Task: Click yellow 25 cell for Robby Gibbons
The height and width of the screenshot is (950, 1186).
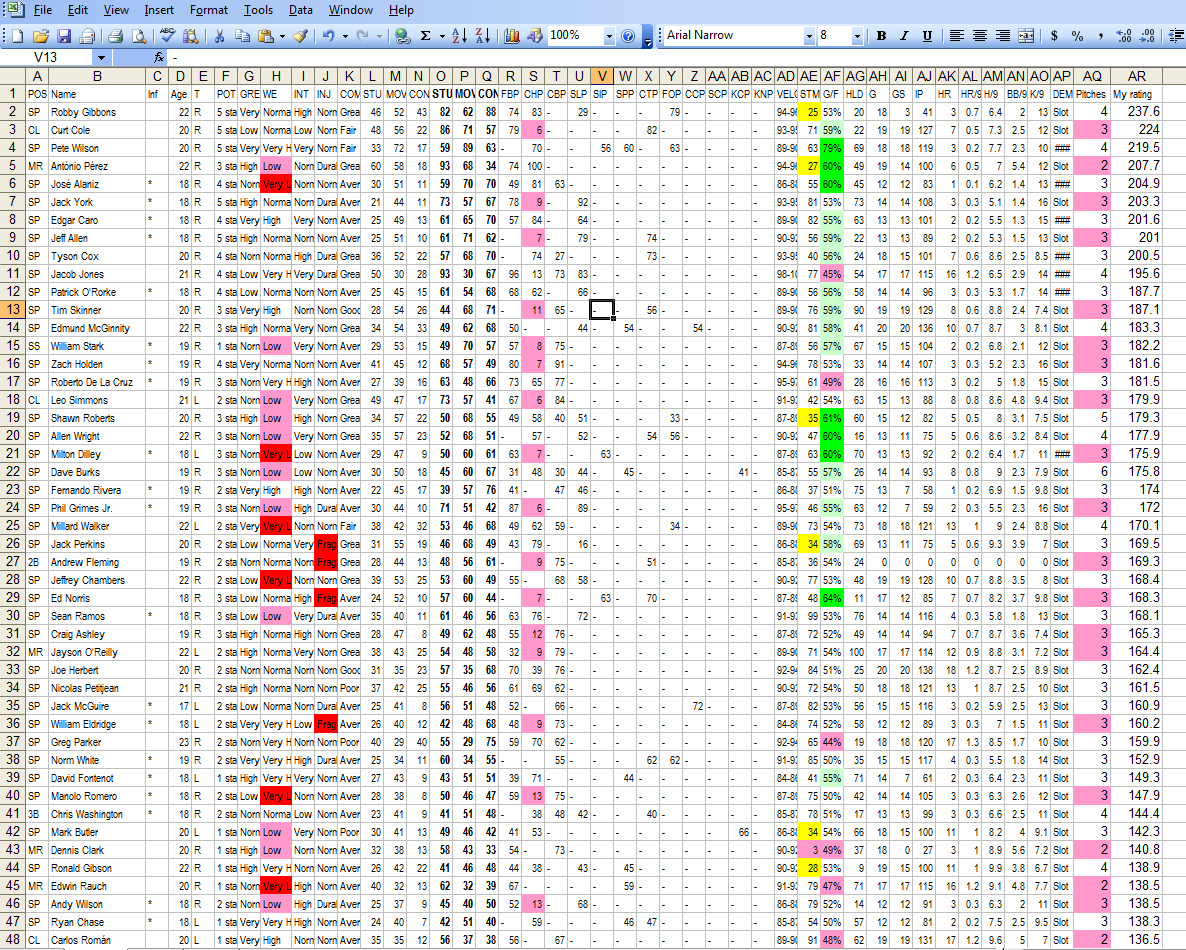Action: click(809, 112)
